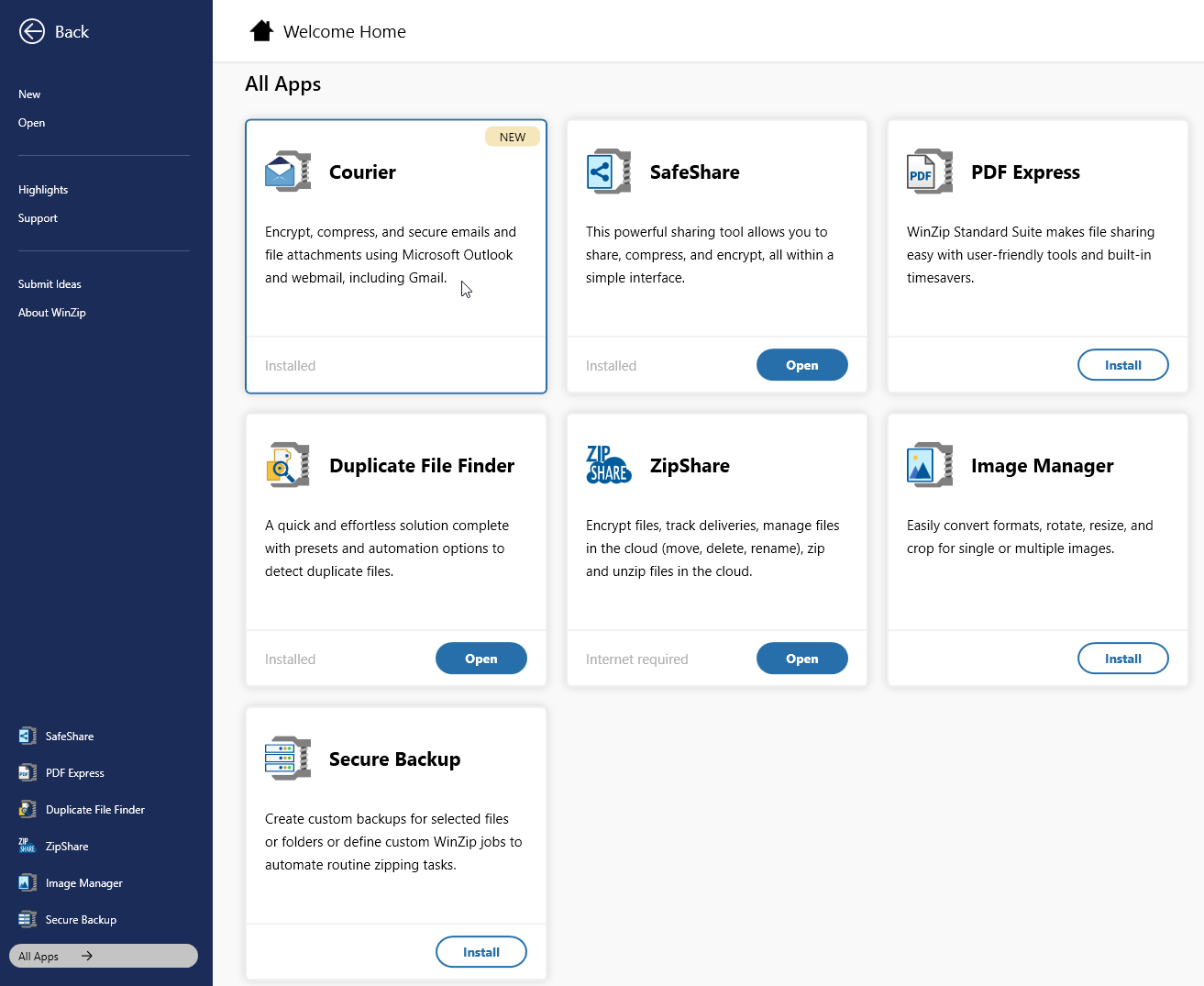Open the Highlights menu item
1204x986 pixels.
[43, 190]
